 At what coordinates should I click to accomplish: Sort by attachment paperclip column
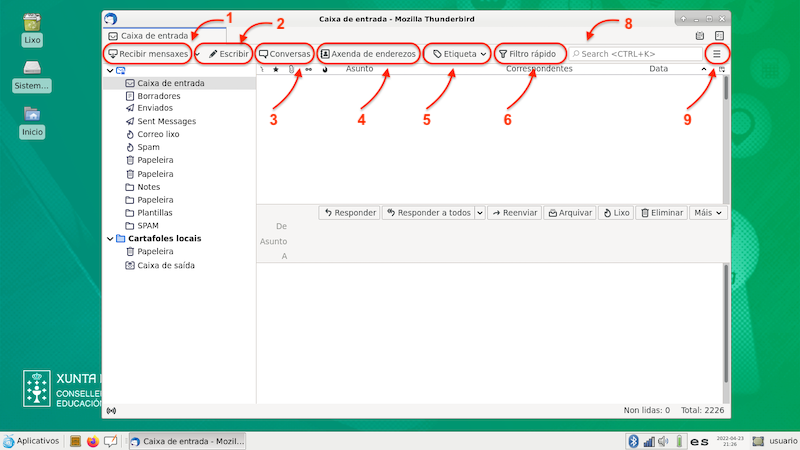[x=291, y=70]
